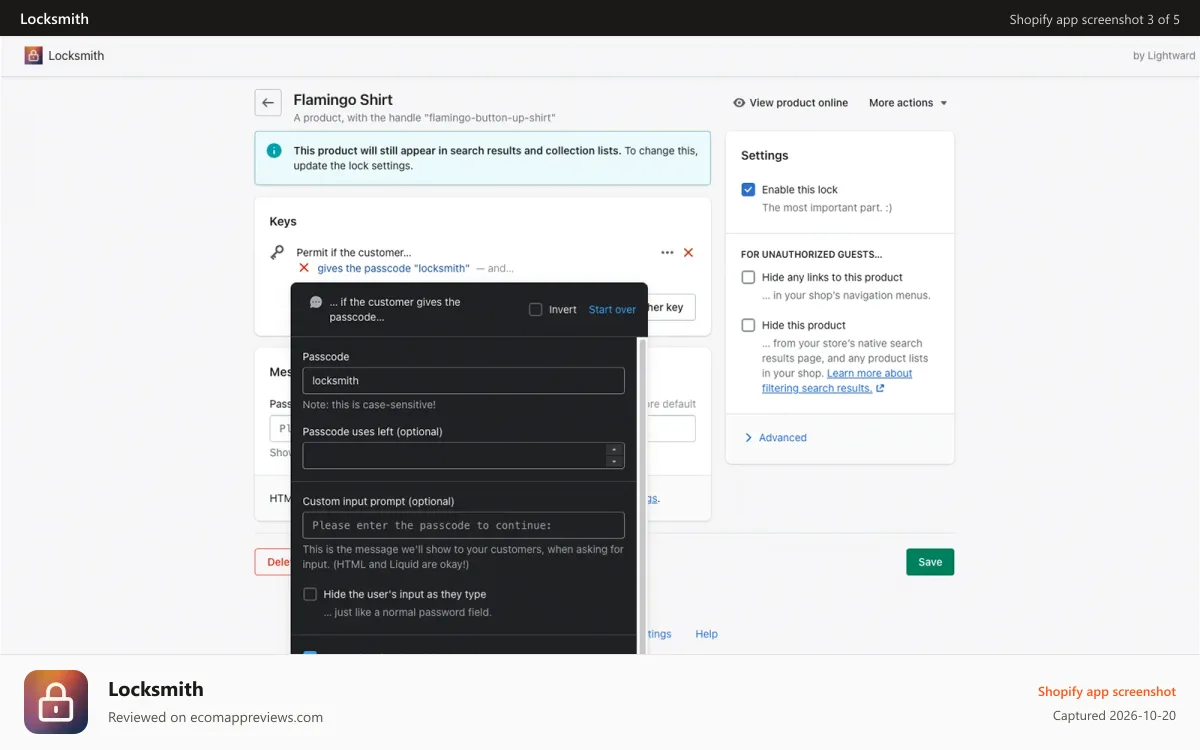Click the back arrow beside Flamingo Shirt
Image resolution: width=1200 pixels, height=750 pixels.
[267, 102]
